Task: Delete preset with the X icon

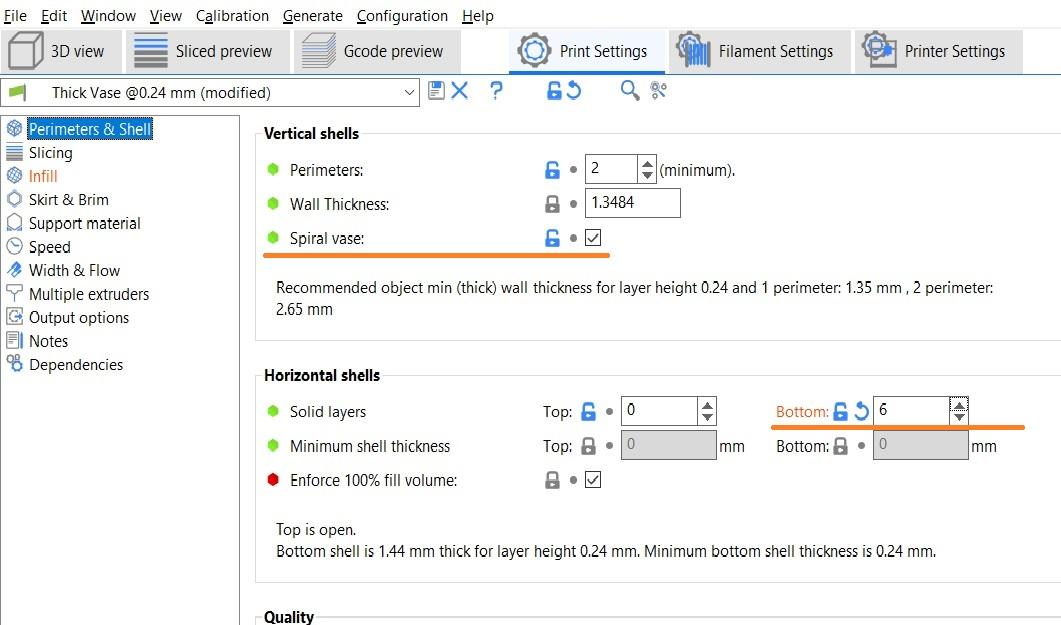Action: point(459,91)
